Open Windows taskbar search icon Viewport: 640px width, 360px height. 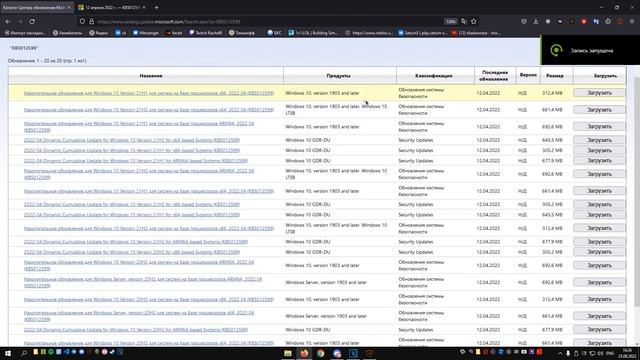click(x=24, y=353)
